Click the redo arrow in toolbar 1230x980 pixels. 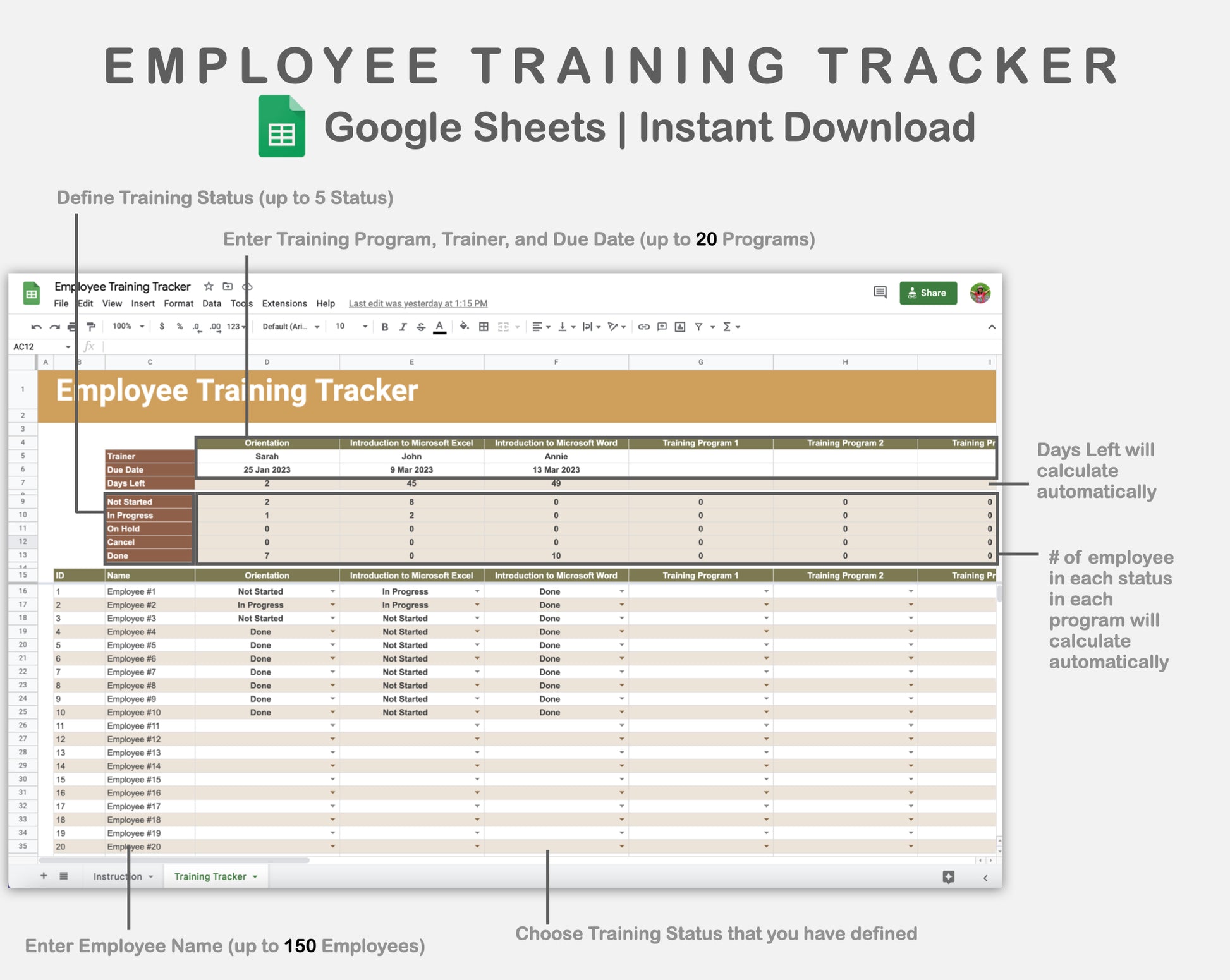tap(55, 327)
